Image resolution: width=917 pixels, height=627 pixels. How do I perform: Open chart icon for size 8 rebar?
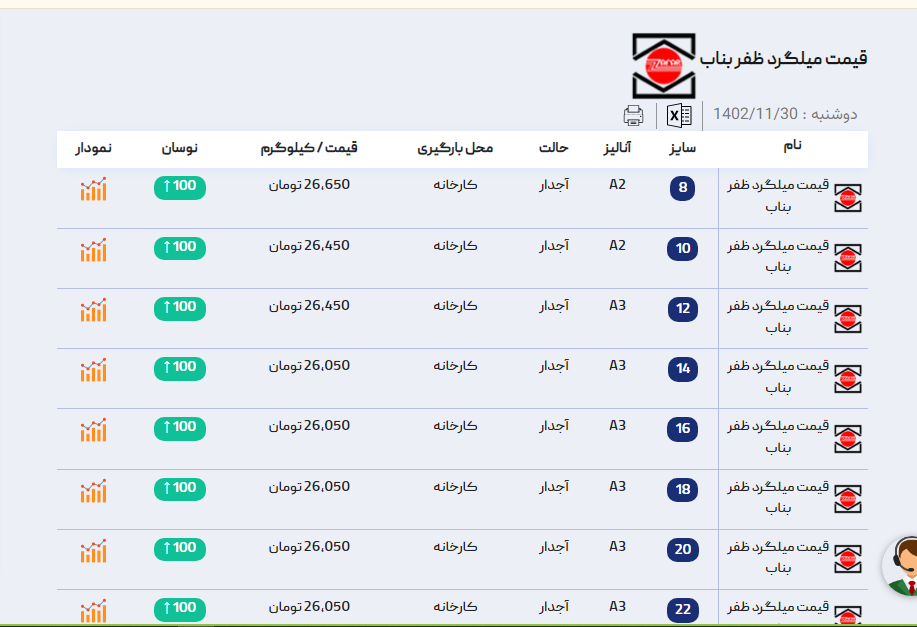(93, 189)
